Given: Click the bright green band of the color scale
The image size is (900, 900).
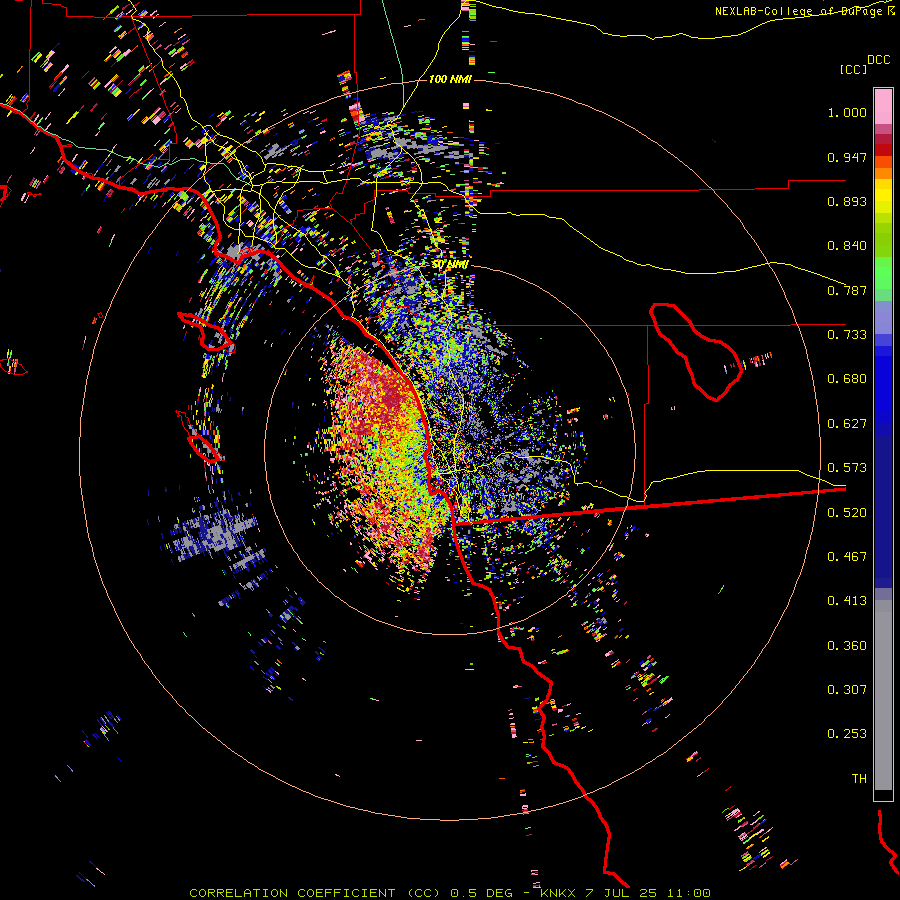Looking at the screenshot, I should [x=883, y=273].
